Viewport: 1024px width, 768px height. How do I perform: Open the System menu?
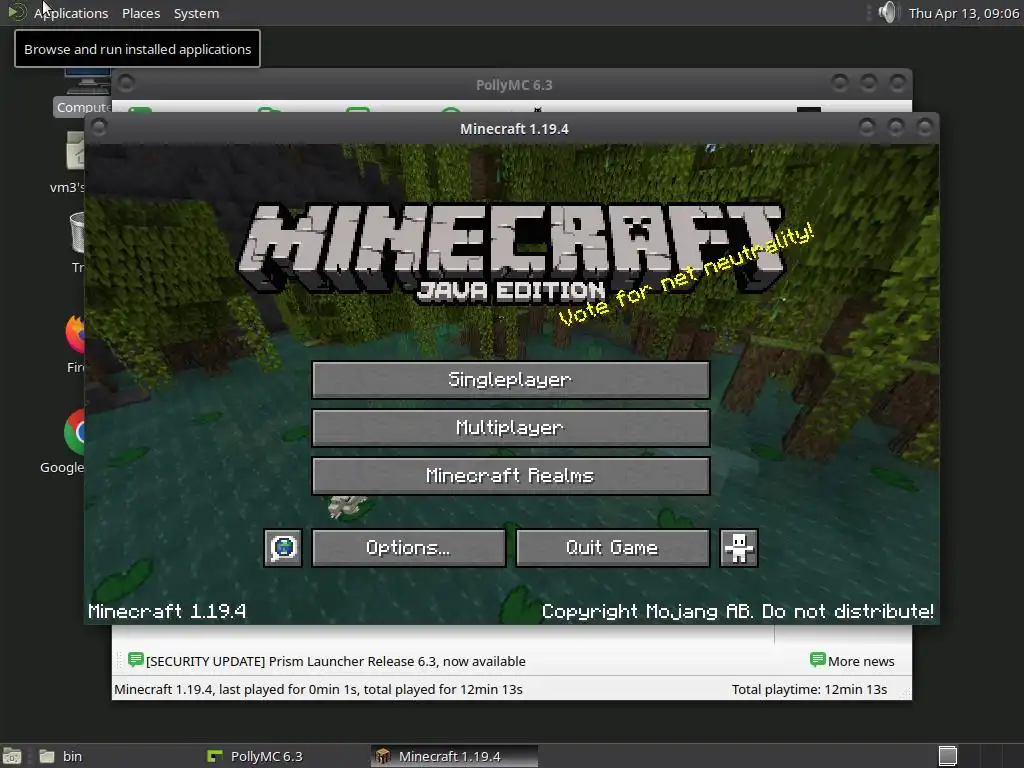pos(196,13)
